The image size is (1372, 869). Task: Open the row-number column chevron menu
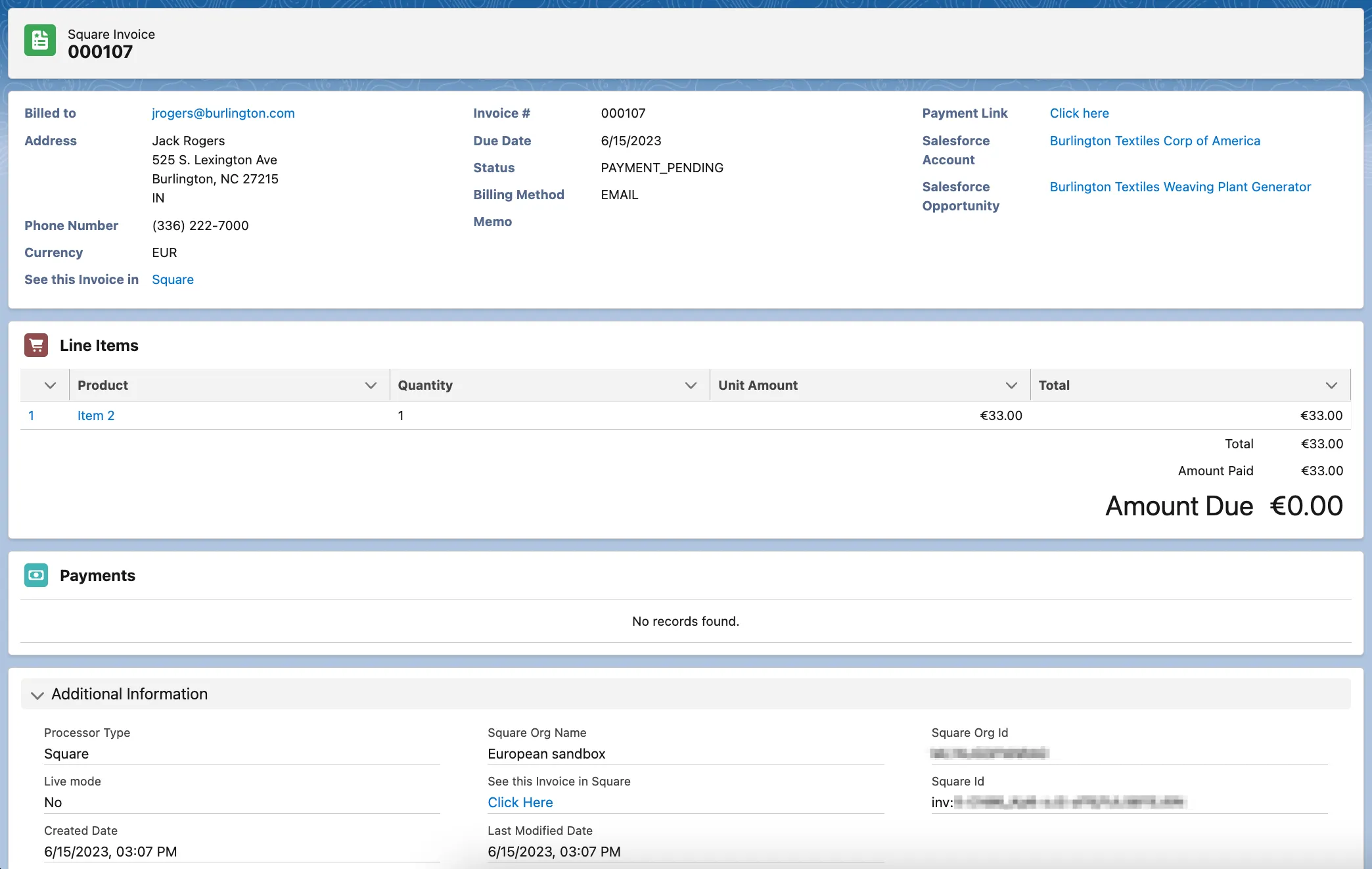coord(50,385)
